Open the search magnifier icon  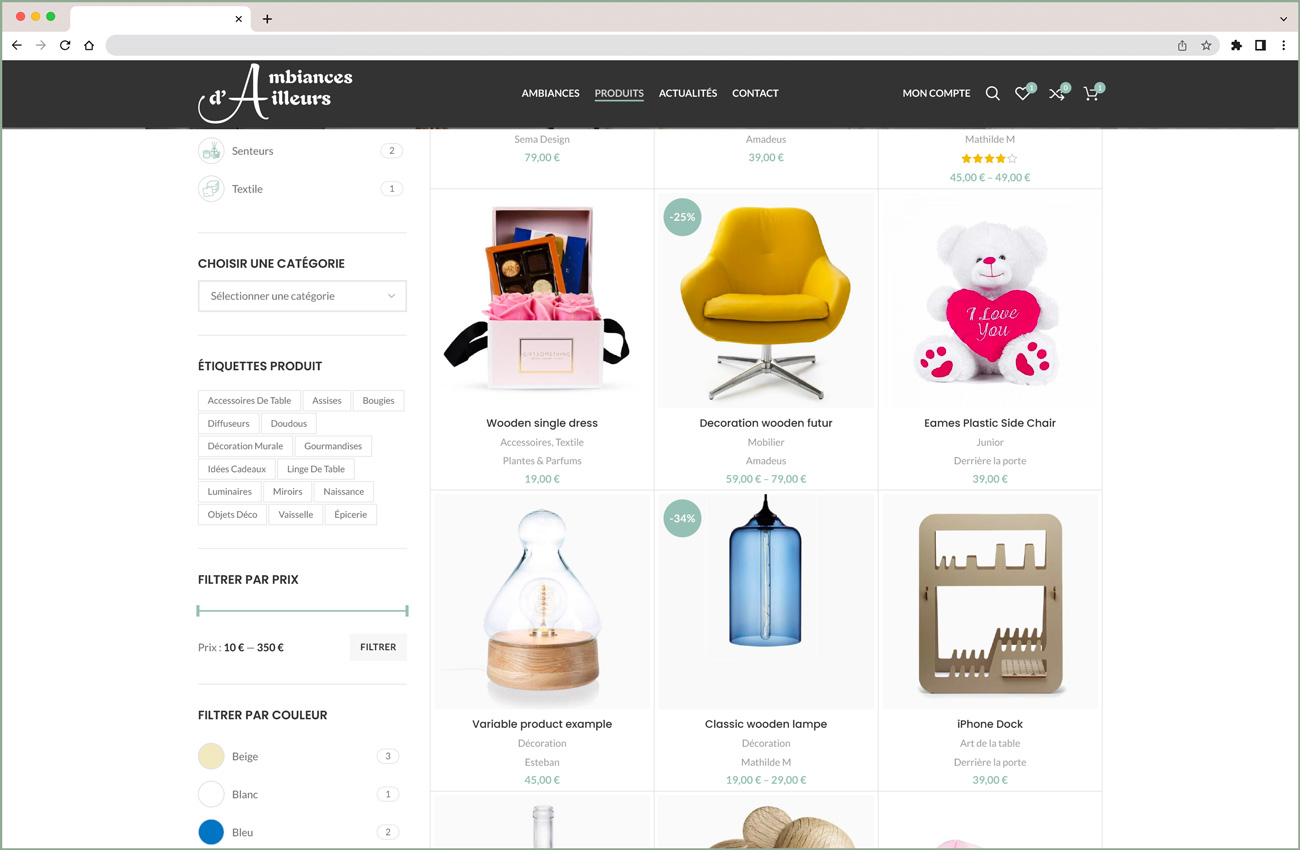point(992,93)
